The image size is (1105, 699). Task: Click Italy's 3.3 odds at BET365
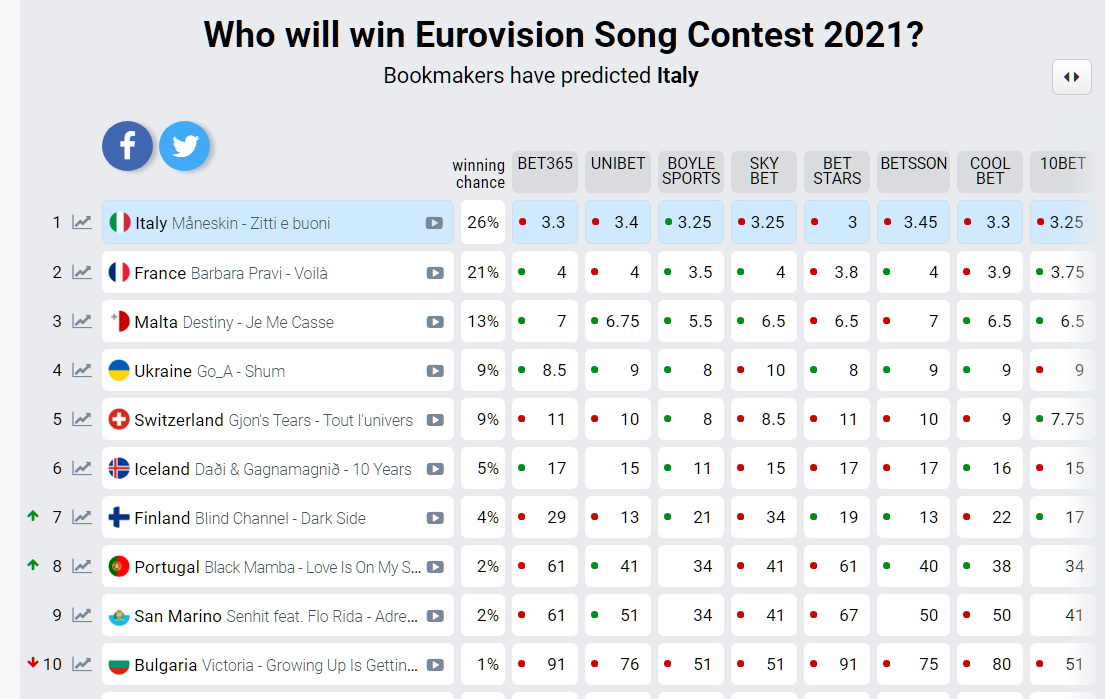[545, 223]
